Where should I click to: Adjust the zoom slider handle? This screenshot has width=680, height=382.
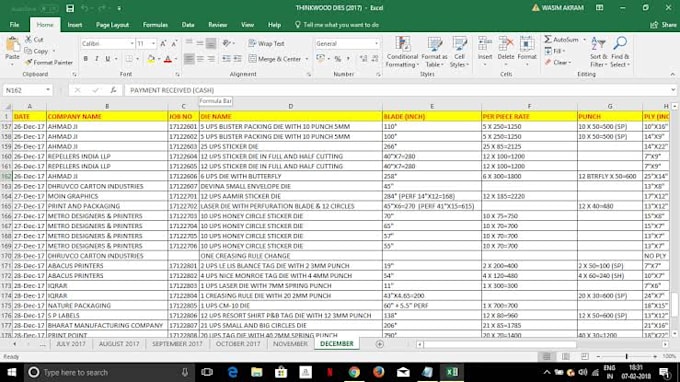point(626,356)
